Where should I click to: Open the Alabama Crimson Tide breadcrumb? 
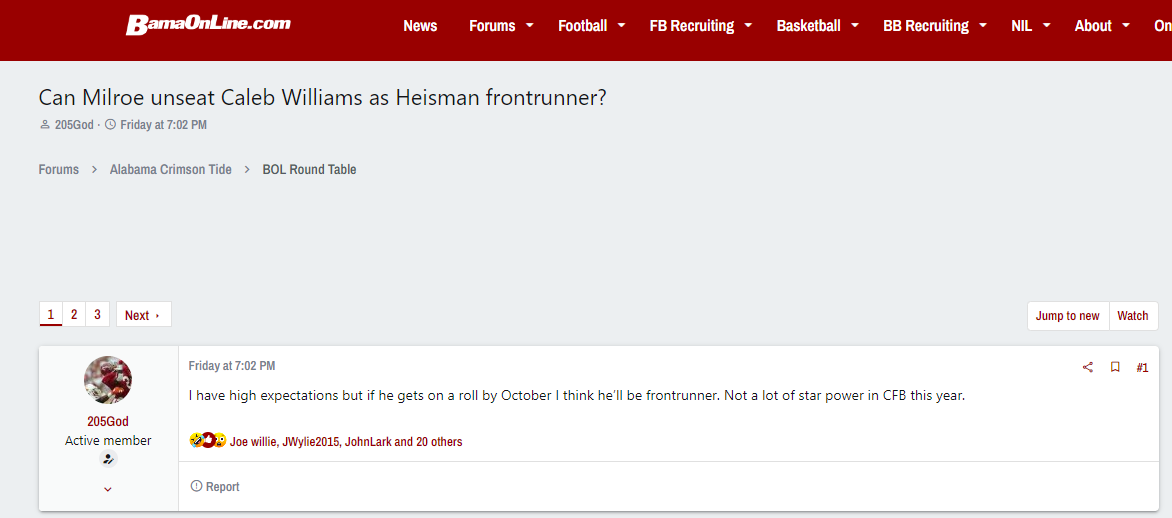pyautogui.click(x=171, y=170)
